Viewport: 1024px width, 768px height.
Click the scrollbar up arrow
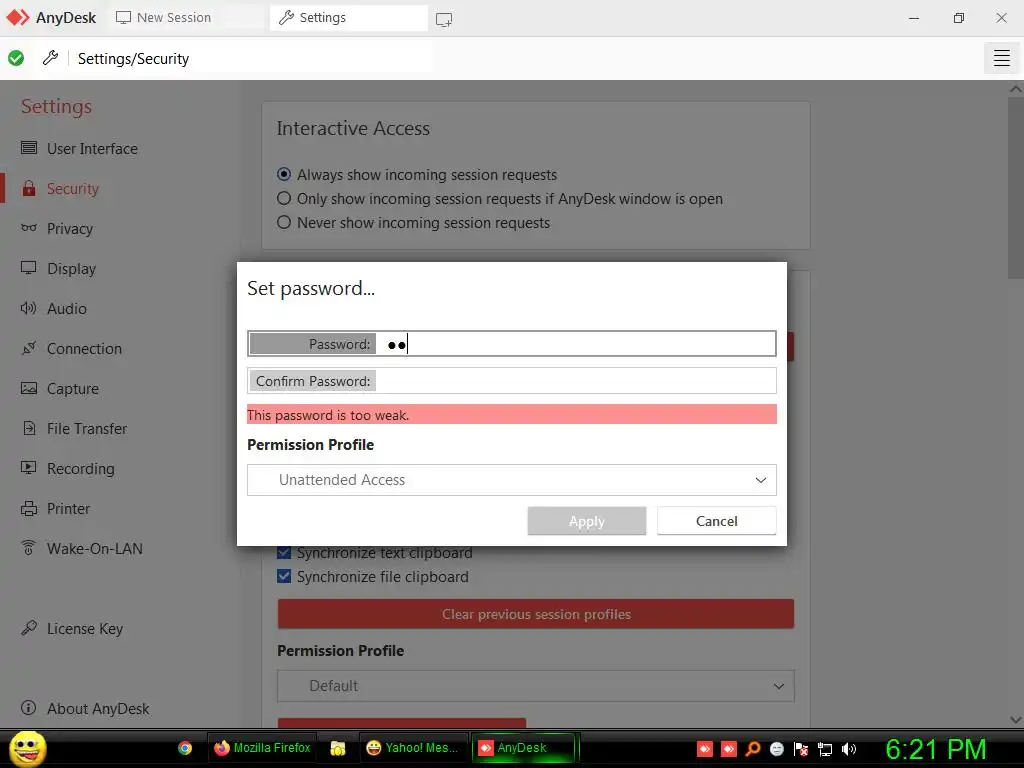[1016, 89]
